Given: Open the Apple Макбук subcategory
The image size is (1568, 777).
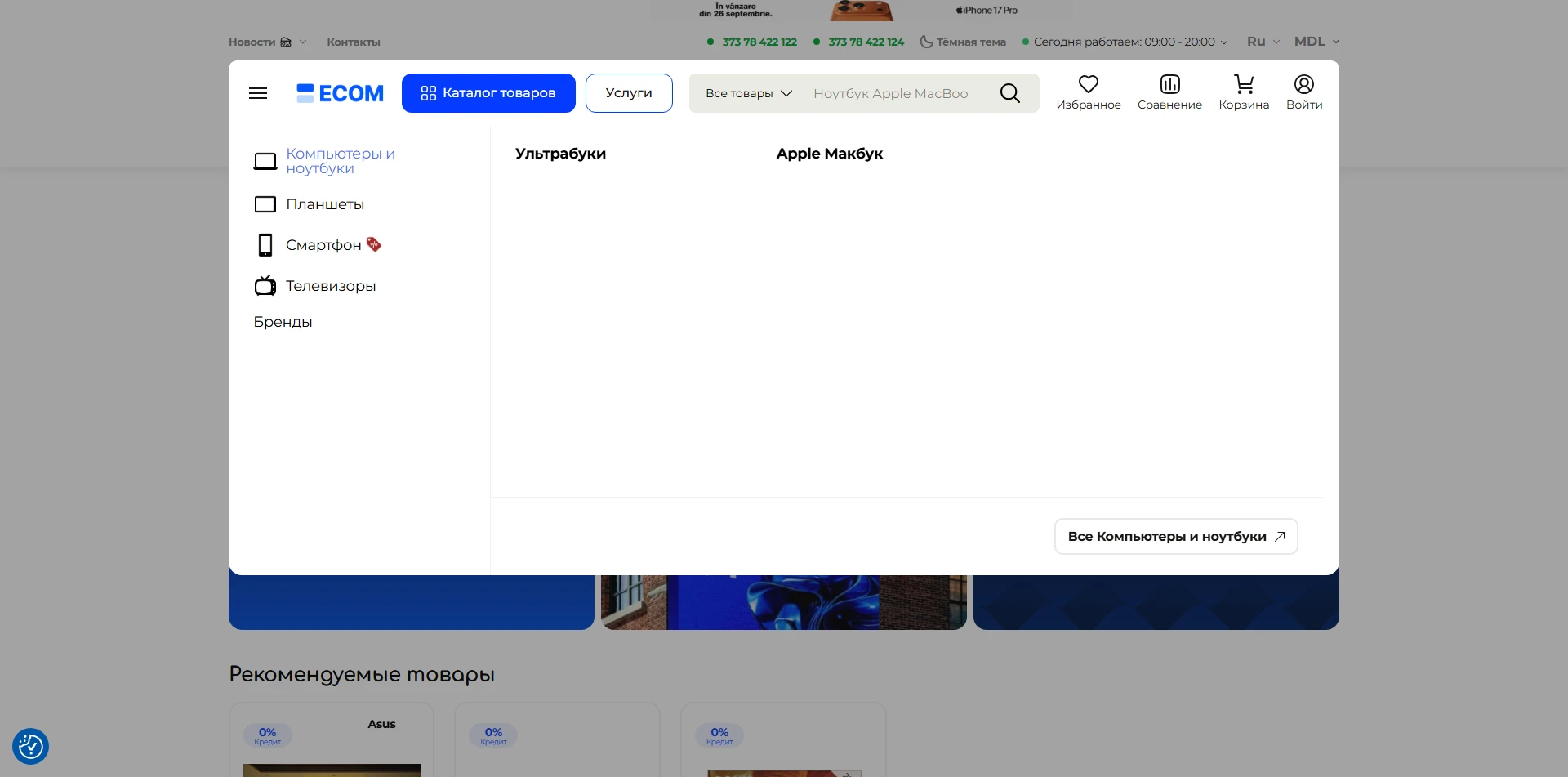Looking at the screenshot, I should 830,154.
